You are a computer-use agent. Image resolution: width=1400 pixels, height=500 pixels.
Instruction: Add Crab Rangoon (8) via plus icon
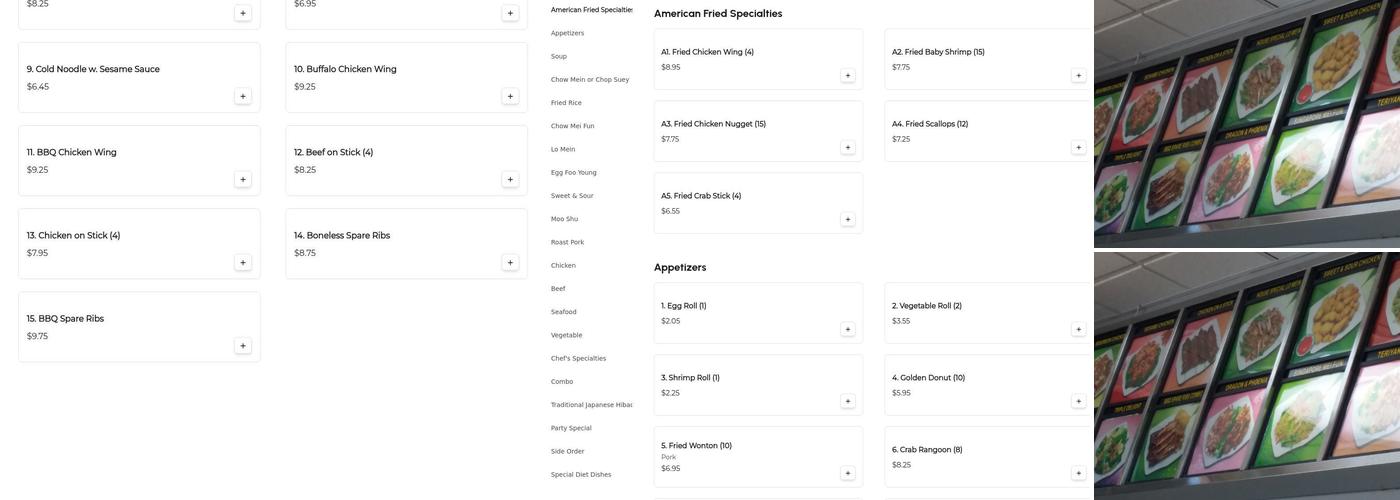(x=1078, y=473)
